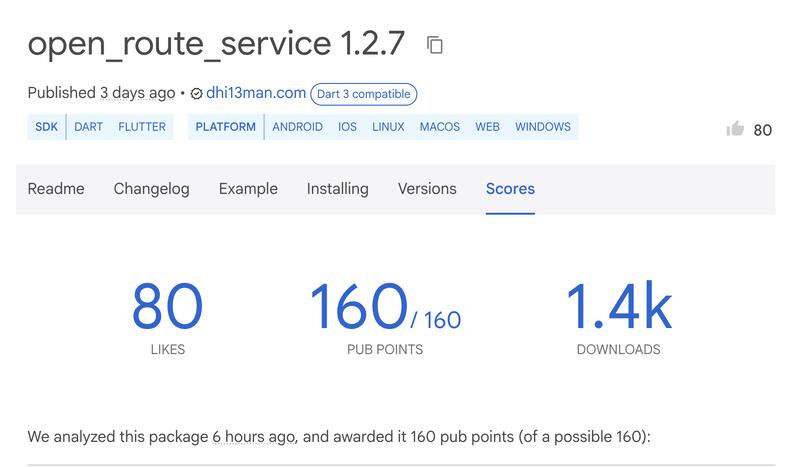Screen dimensions: 800x467
Task: Select the DART SDK tag
Action: click(x=88, y=127)
